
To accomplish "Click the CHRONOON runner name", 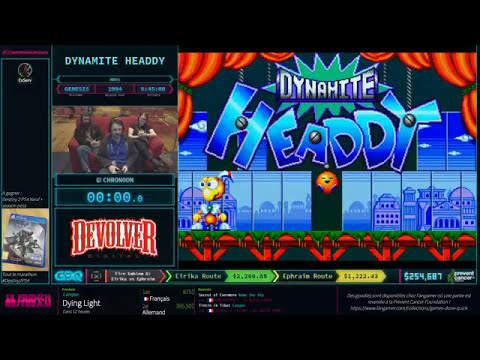I will point(118,180).
